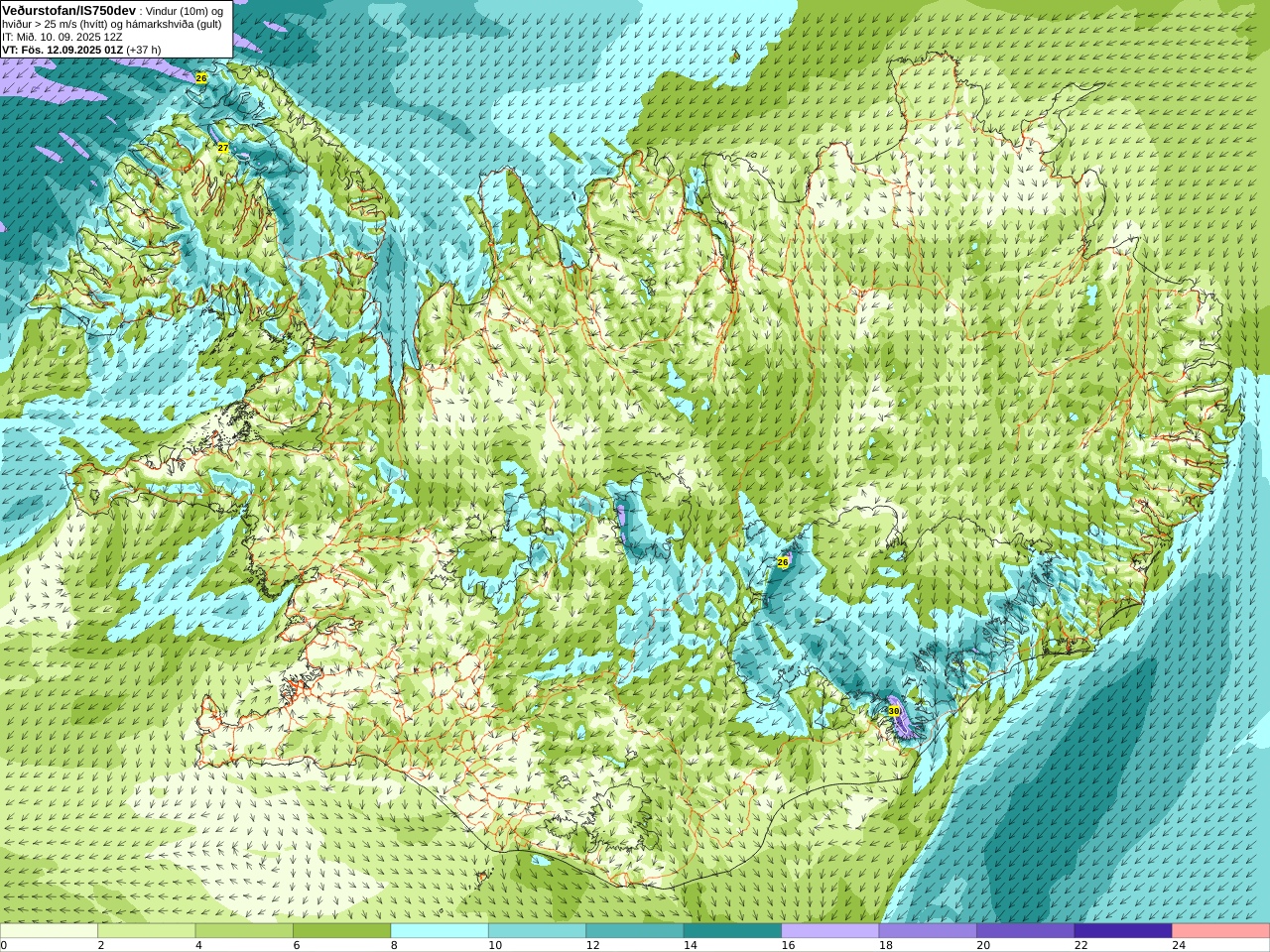Click the scale label 20
The image size is (1270, 952).
[983, 945]
